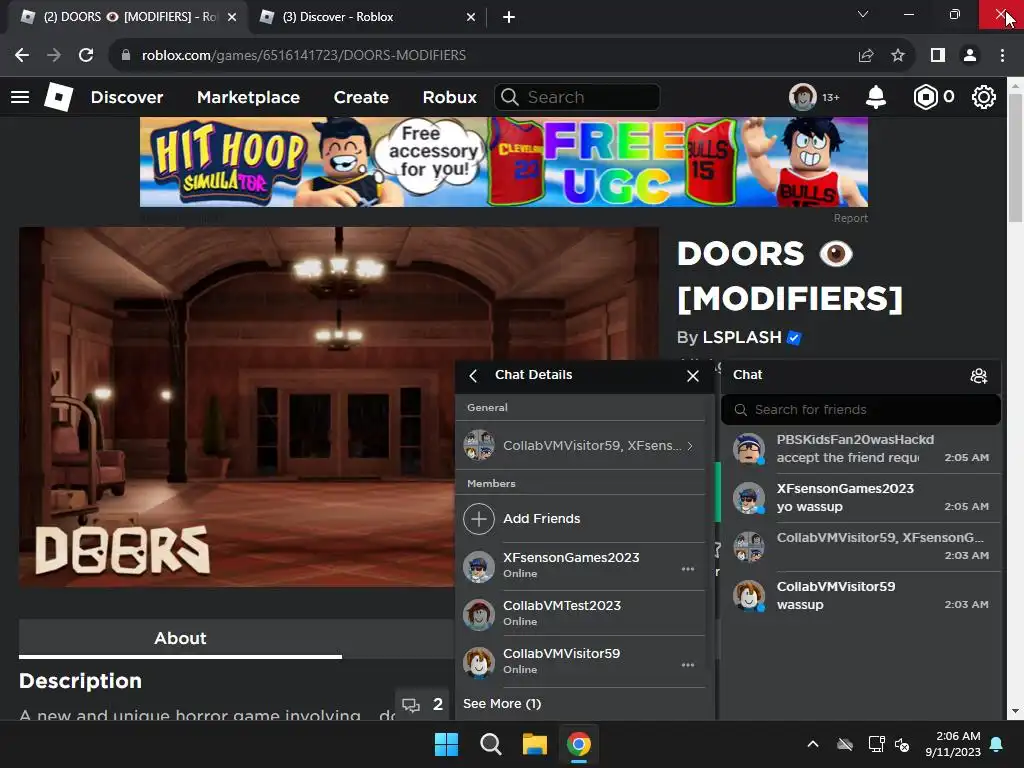The width and height of the screenshot is (1024, 768).
Task: Open the Marketplace menu item
Action: (x=248, y=97)
